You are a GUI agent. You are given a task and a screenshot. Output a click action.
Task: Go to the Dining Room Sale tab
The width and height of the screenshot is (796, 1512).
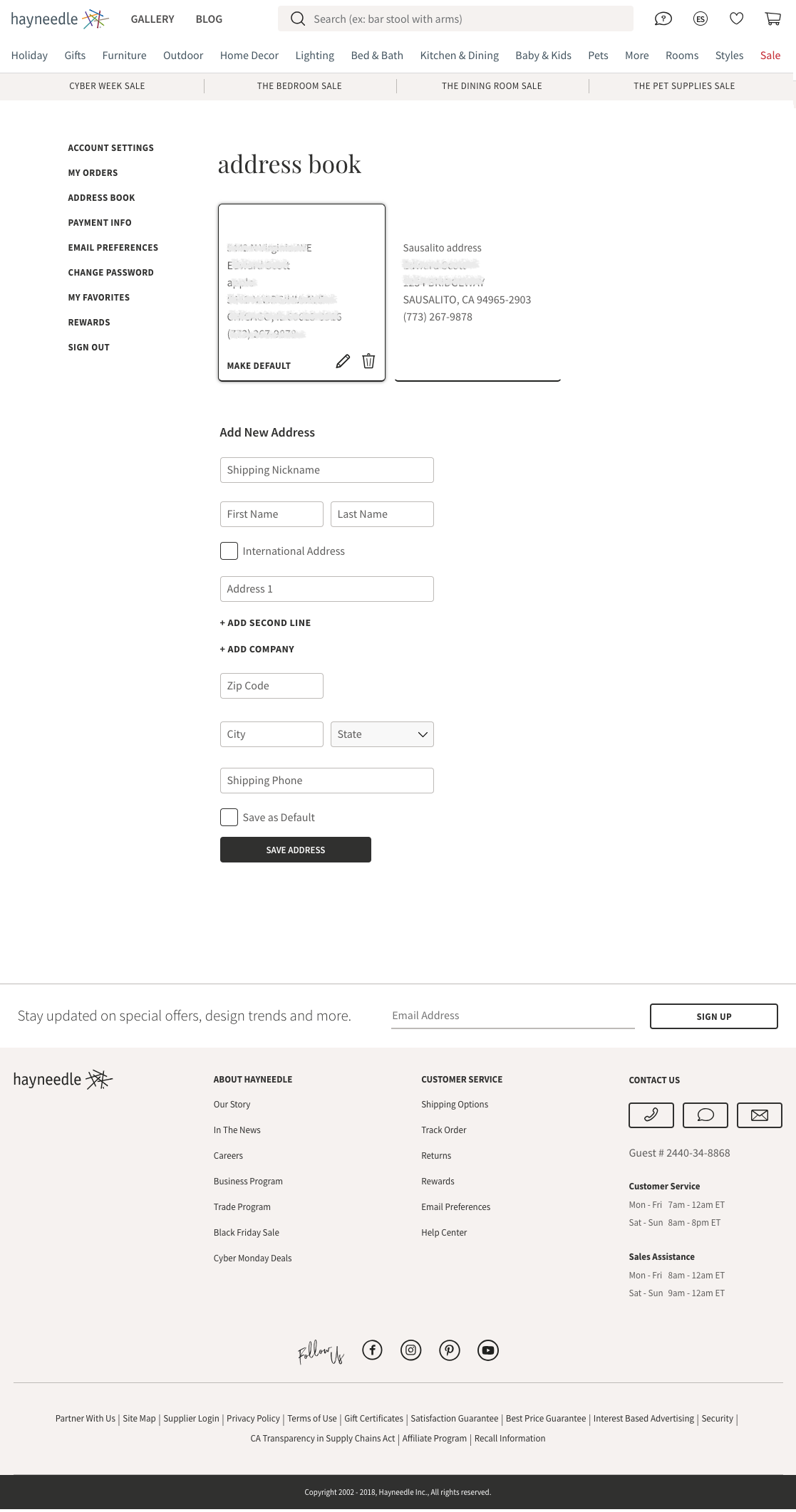pos(492,85)
